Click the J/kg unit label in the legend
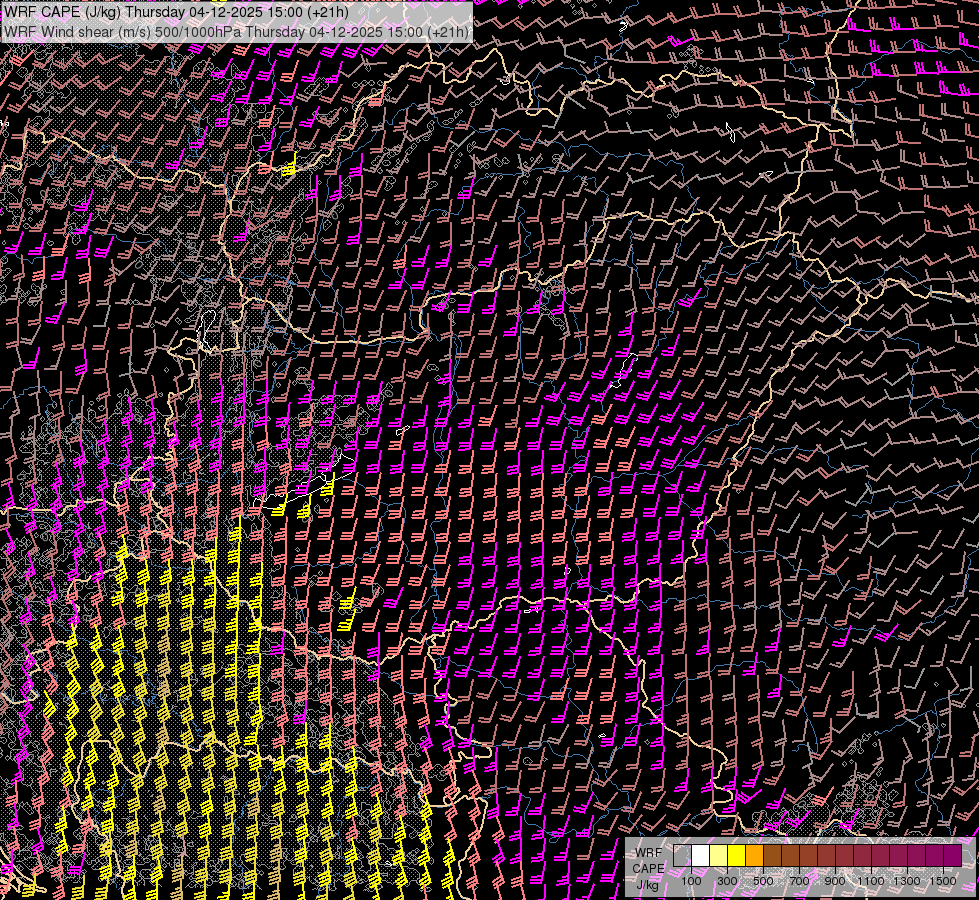 (647, 884)
